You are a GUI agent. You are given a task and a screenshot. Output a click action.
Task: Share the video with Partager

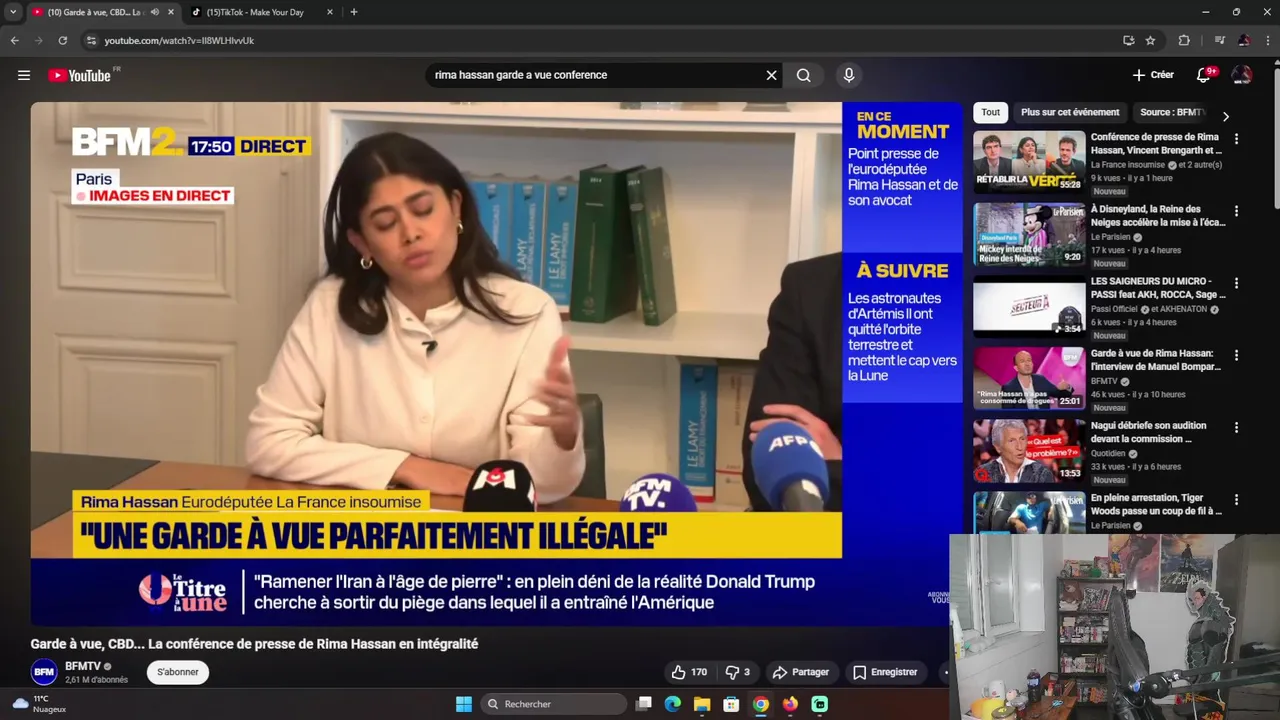coord(801,672)
